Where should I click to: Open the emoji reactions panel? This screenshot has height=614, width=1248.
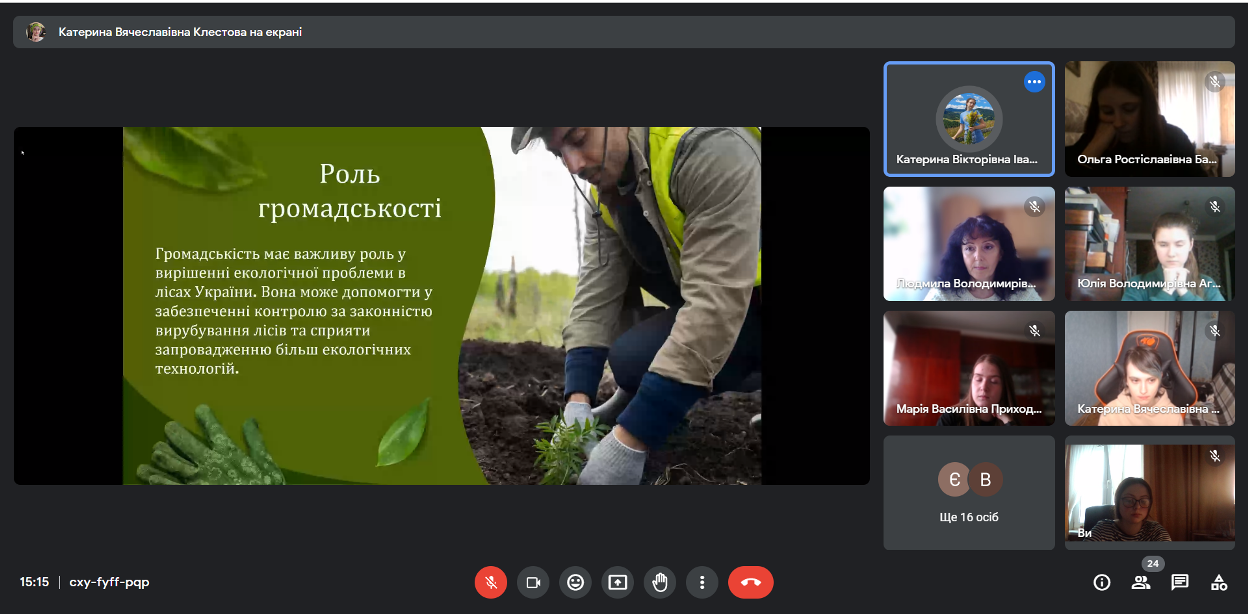pyautogui.click(x=575, y=582)
